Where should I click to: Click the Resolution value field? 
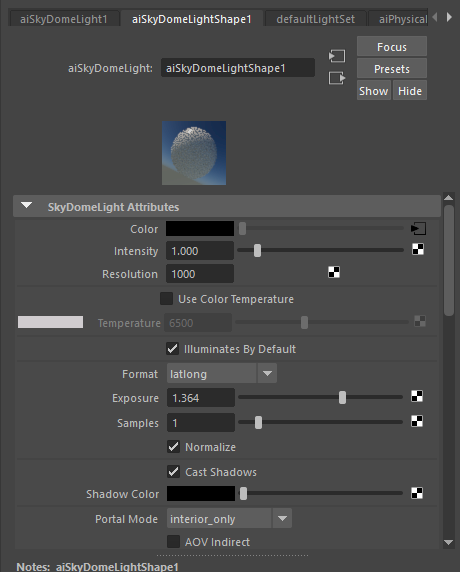pos(200,274)
